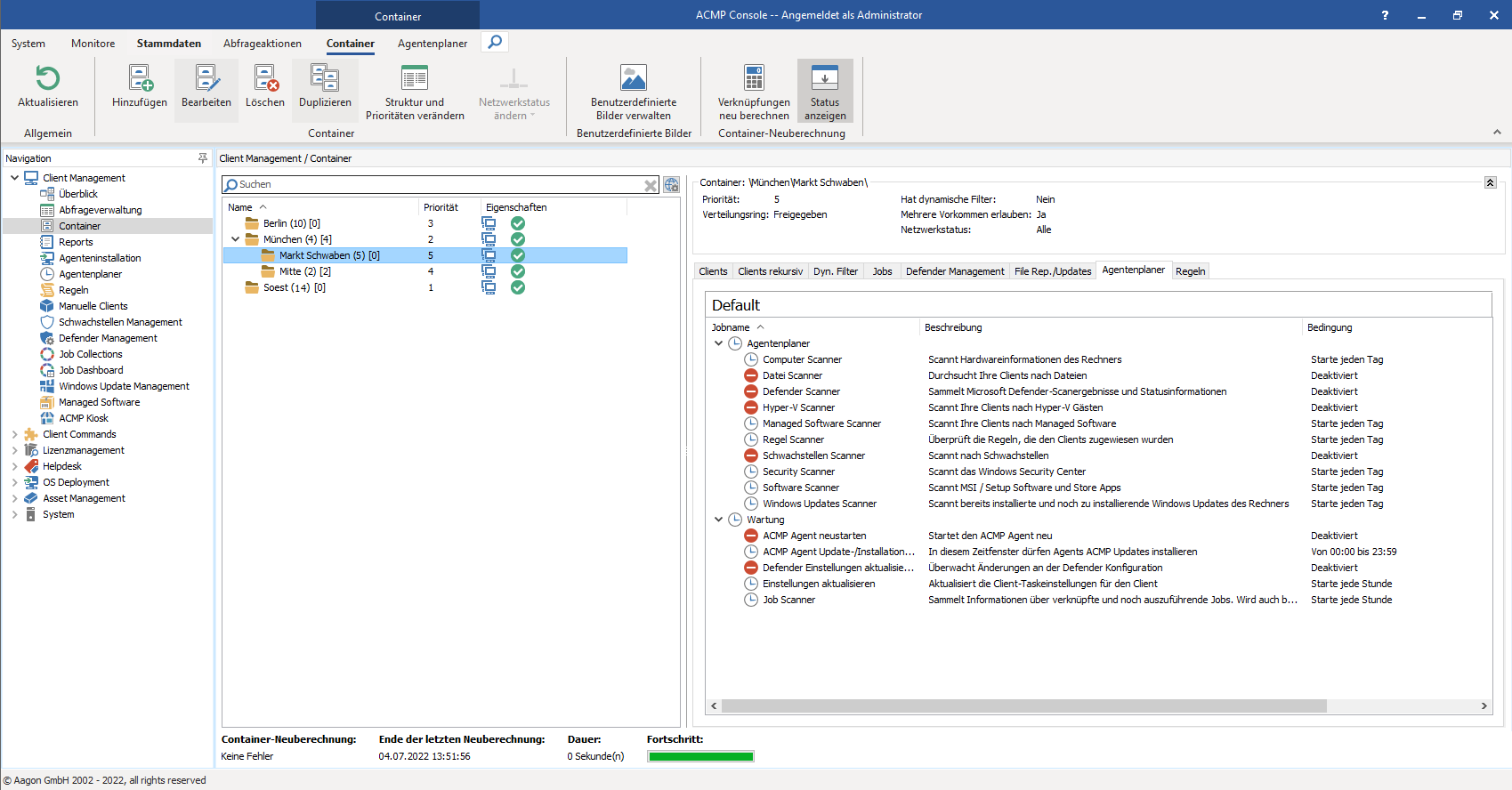Open Managed Software in navigation
The height and width of the screenshot is (790, 1512).
[x=99, y=402]
